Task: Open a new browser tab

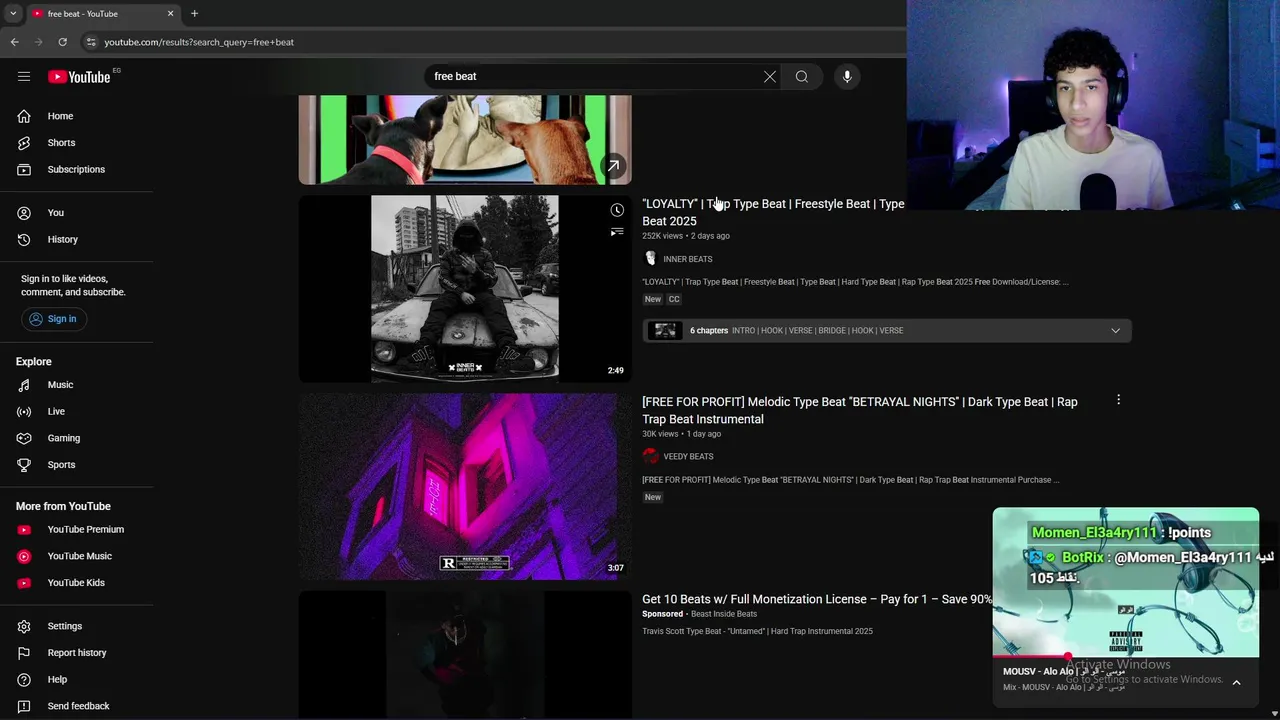Action: [194, 14]
